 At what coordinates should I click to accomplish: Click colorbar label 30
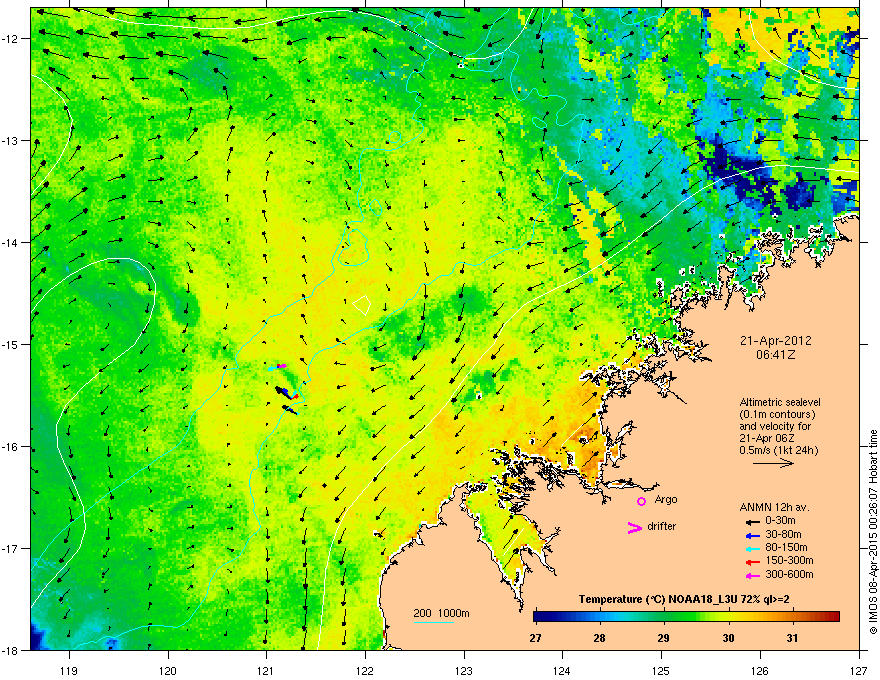click(x=728, y=638)
